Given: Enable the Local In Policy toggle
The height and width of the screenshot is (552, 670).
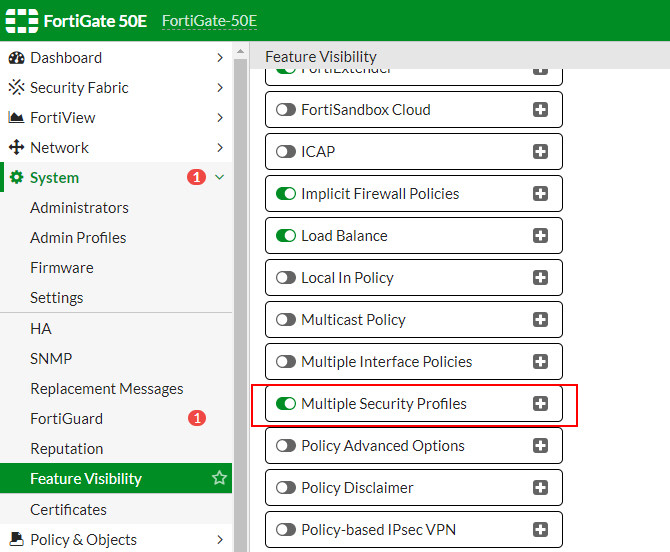Looking at the screenshot, I should coord(286,278).
